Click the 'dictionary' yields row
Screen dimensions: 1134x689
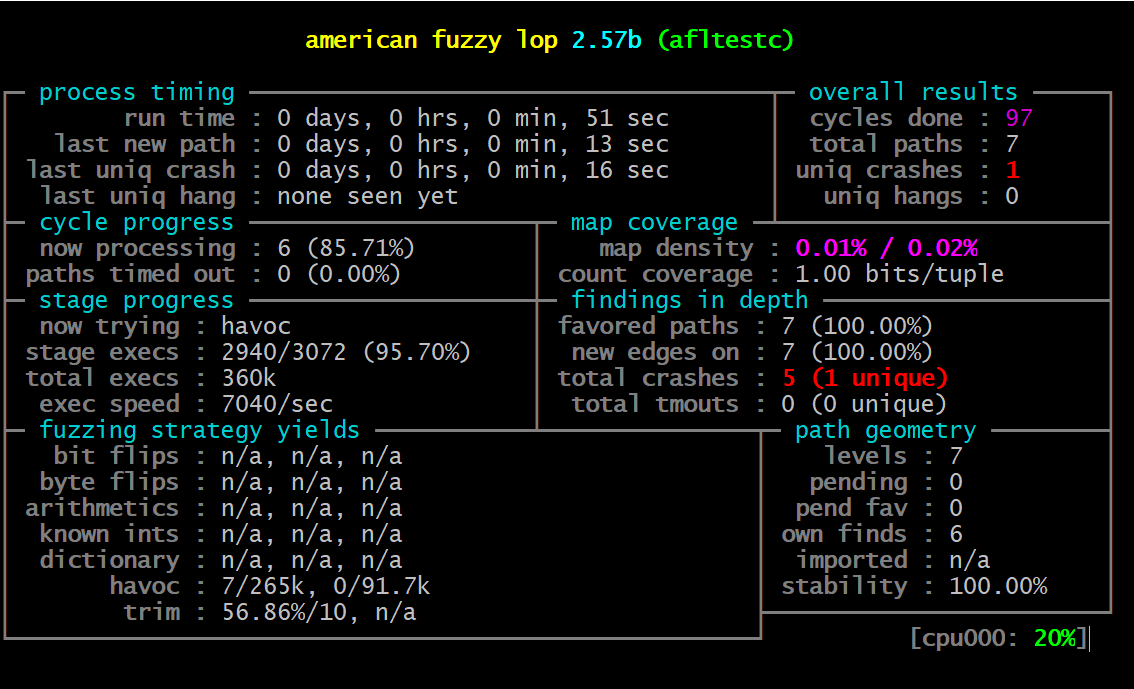click(x=221, y=561)
